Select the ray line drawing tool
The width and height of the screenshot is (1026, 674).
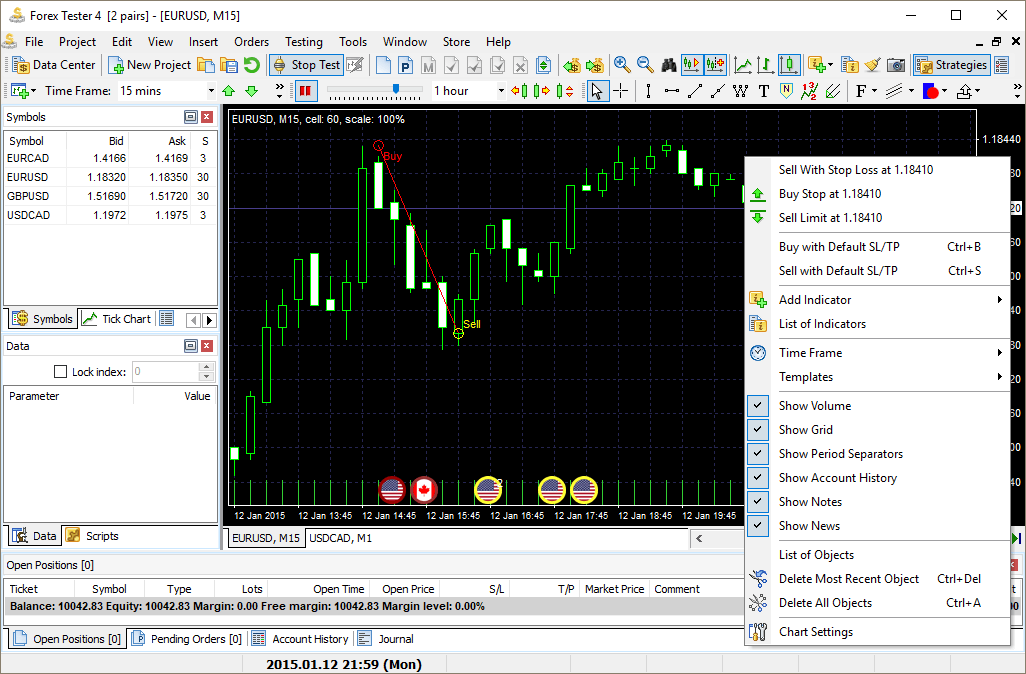pos(718,91)
